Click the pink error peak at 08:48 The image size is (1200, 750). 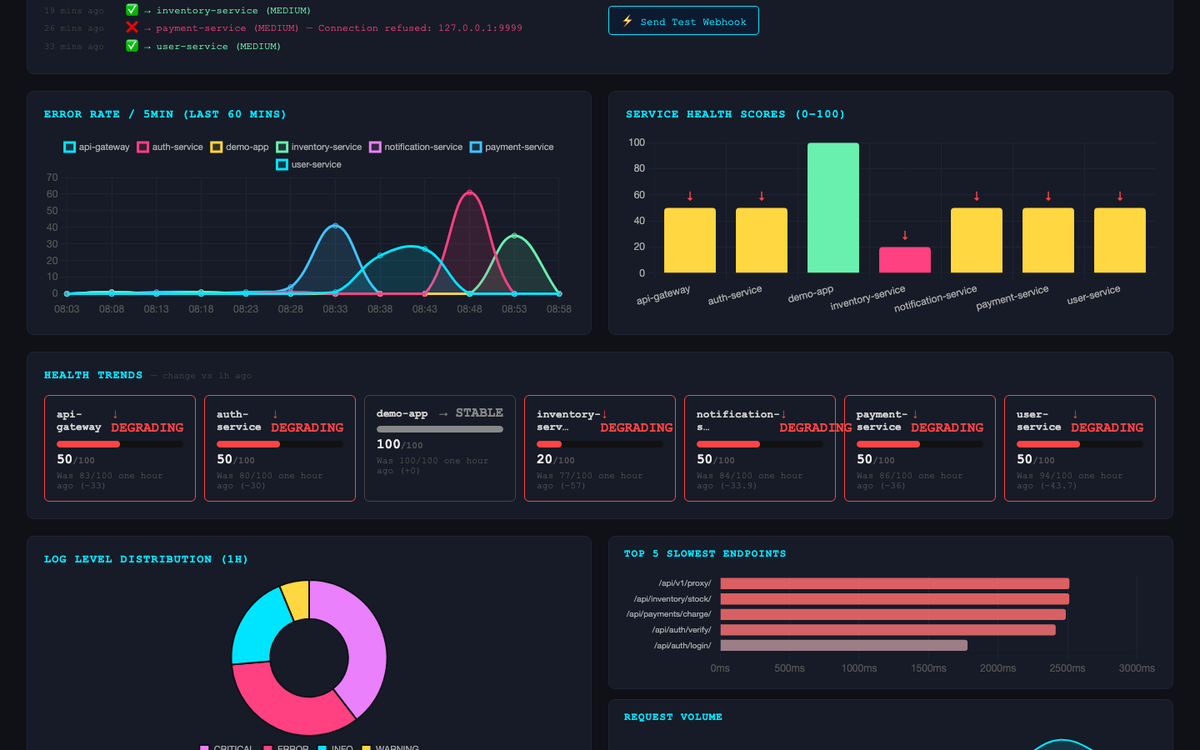(469, 192)
